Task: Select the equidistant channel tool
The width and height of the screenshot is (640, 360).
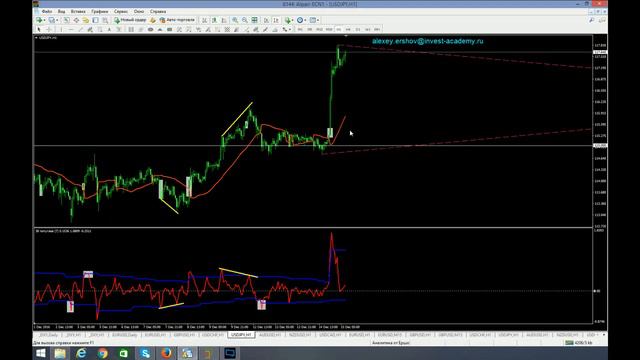Action: (x=90, y=29)
